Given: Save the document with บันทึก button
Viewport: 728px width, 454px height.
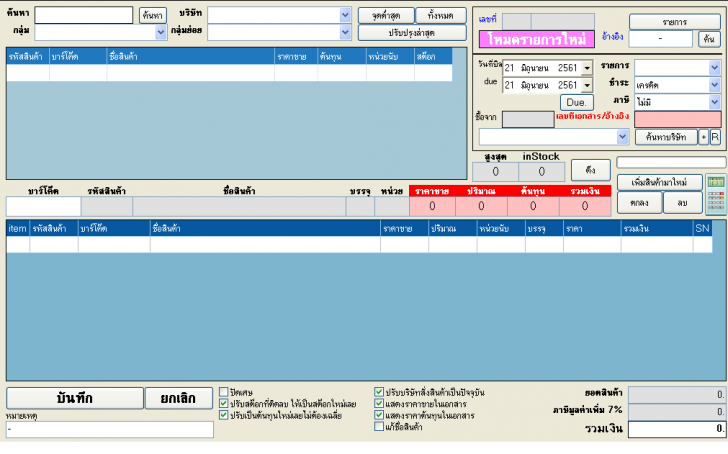Looking at the screenshot, I should (x=75, y=398).
